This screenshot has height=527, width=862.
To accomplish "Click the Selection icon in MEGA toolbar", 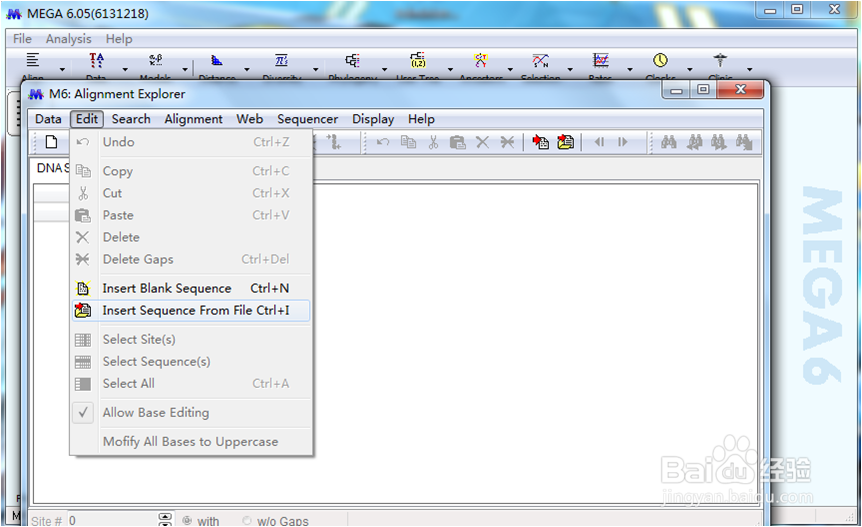I will coord(540,59).
